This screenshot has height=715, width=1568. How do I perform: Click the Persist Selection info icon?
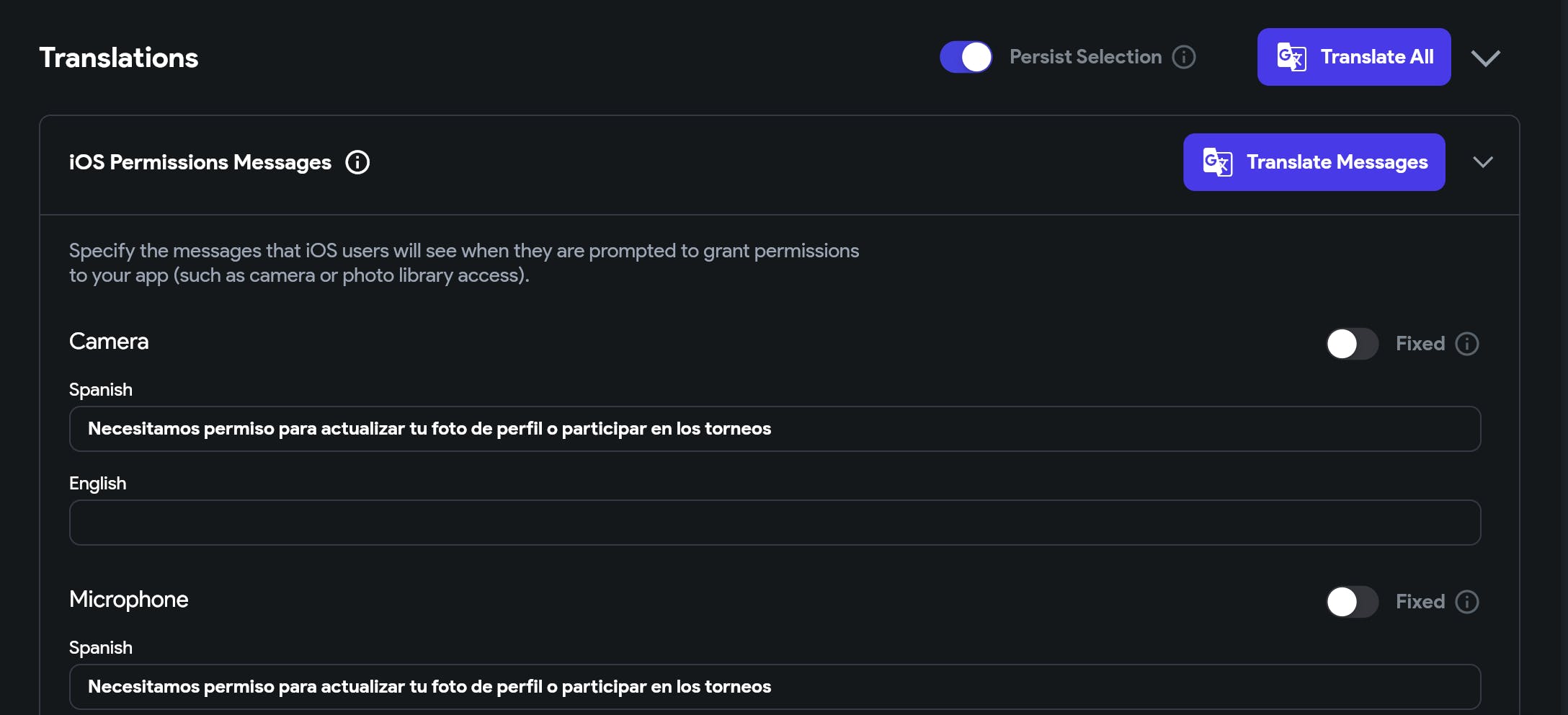[x=1184, y=57]
